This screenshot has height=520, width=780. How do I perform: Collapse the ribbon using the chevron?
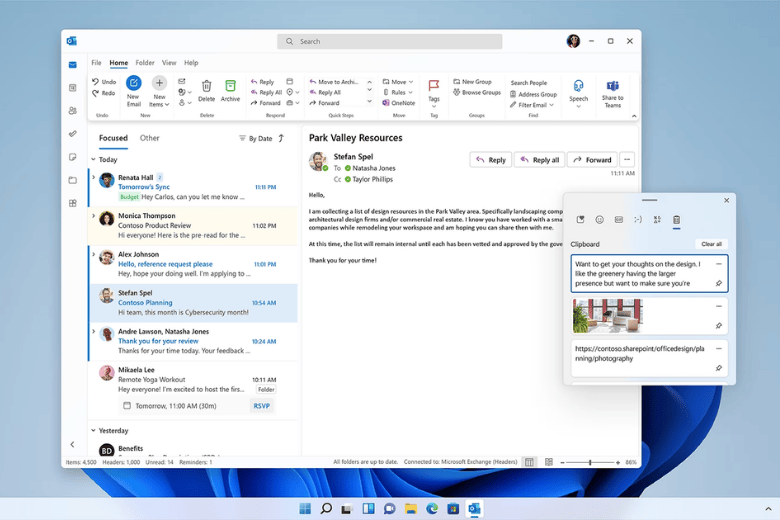pyautogui.click(x=634, y=116)
